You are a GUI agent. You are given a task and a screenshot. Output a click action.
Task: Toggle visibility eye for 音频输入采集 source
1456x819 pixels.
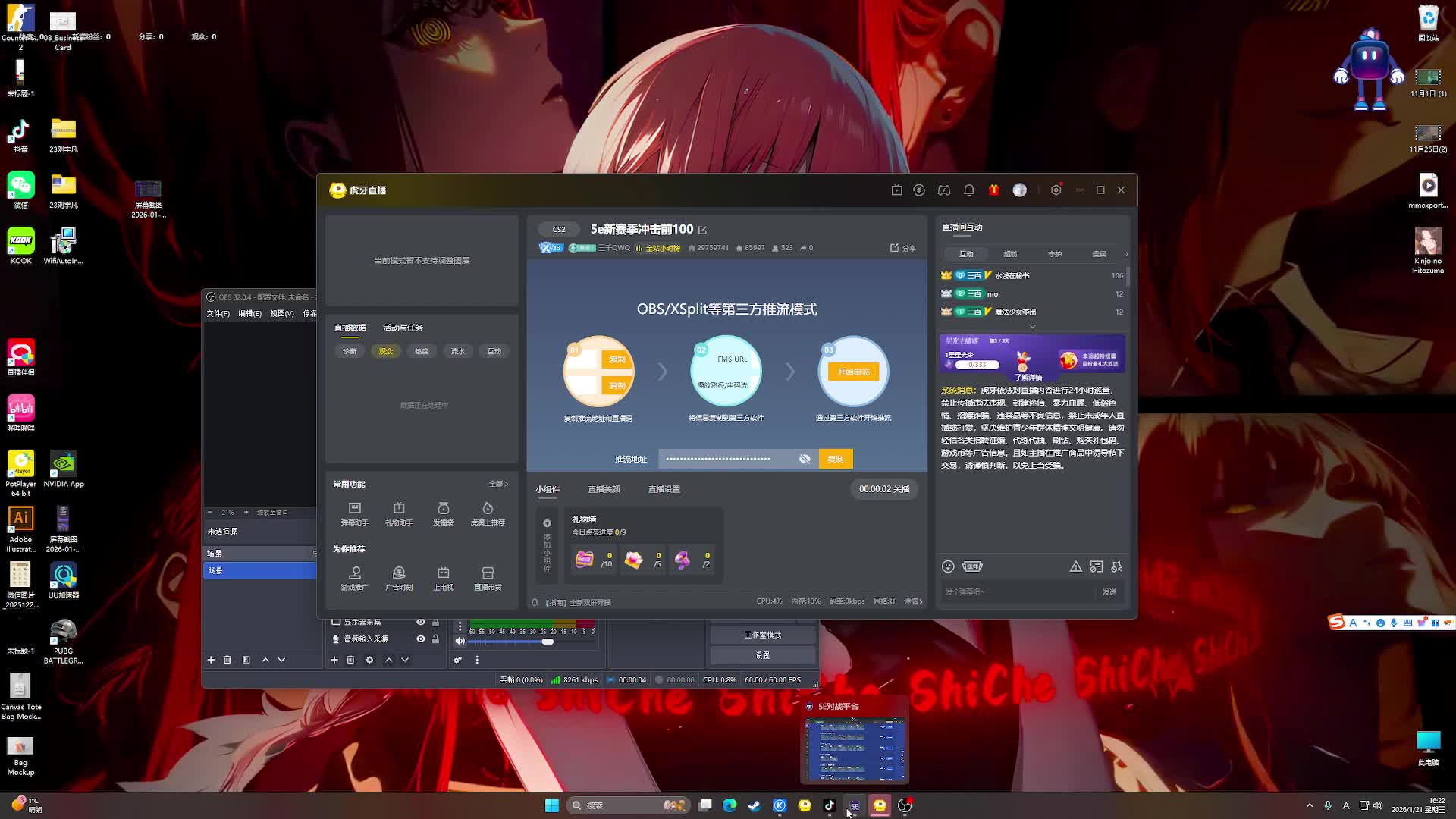[x=420, y=639]
